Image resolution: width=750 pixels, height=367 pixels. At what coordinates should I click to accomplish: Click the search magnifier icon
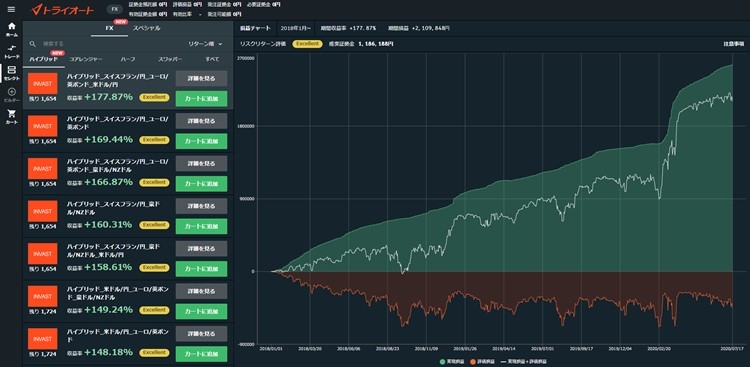(33, 44)
